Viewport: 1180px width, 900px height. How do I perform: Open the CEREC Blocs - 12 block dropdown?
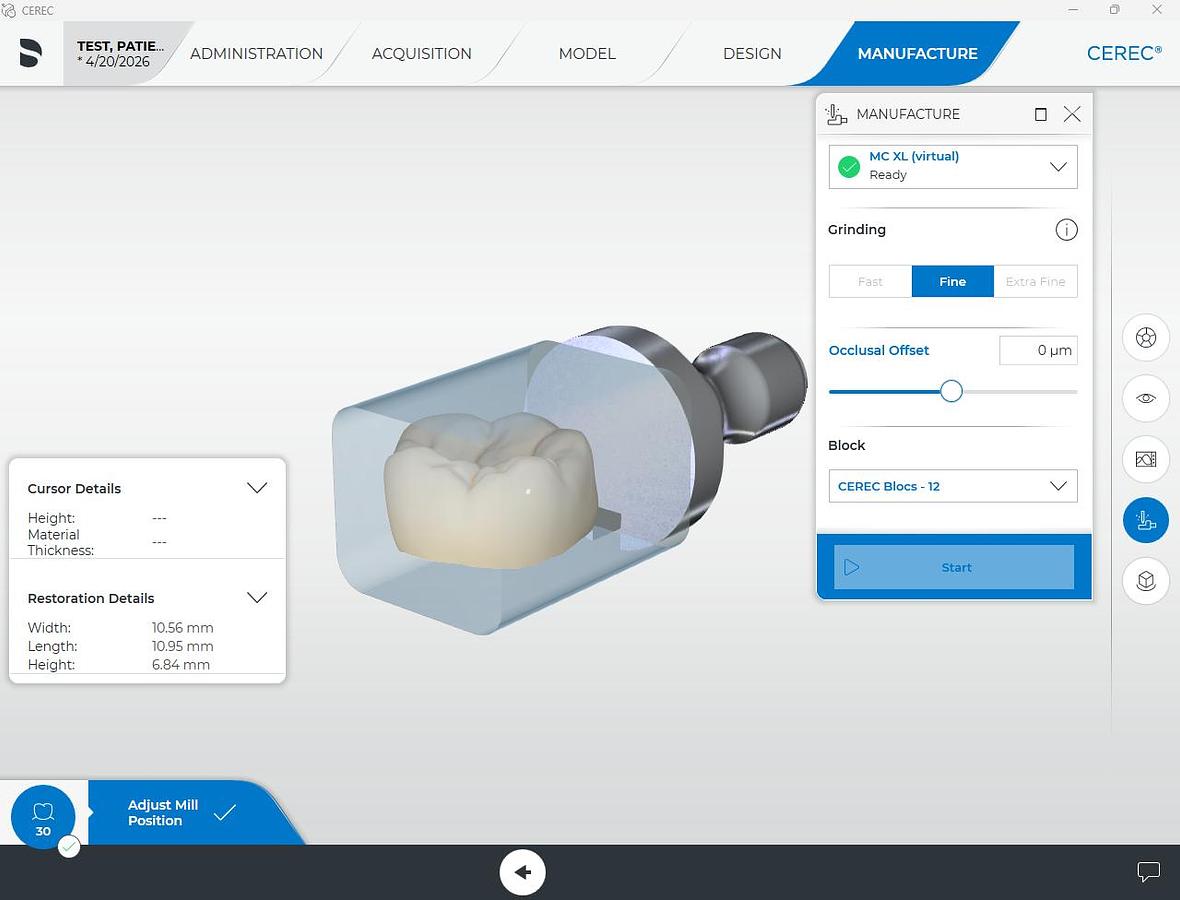tap(953, 486)
